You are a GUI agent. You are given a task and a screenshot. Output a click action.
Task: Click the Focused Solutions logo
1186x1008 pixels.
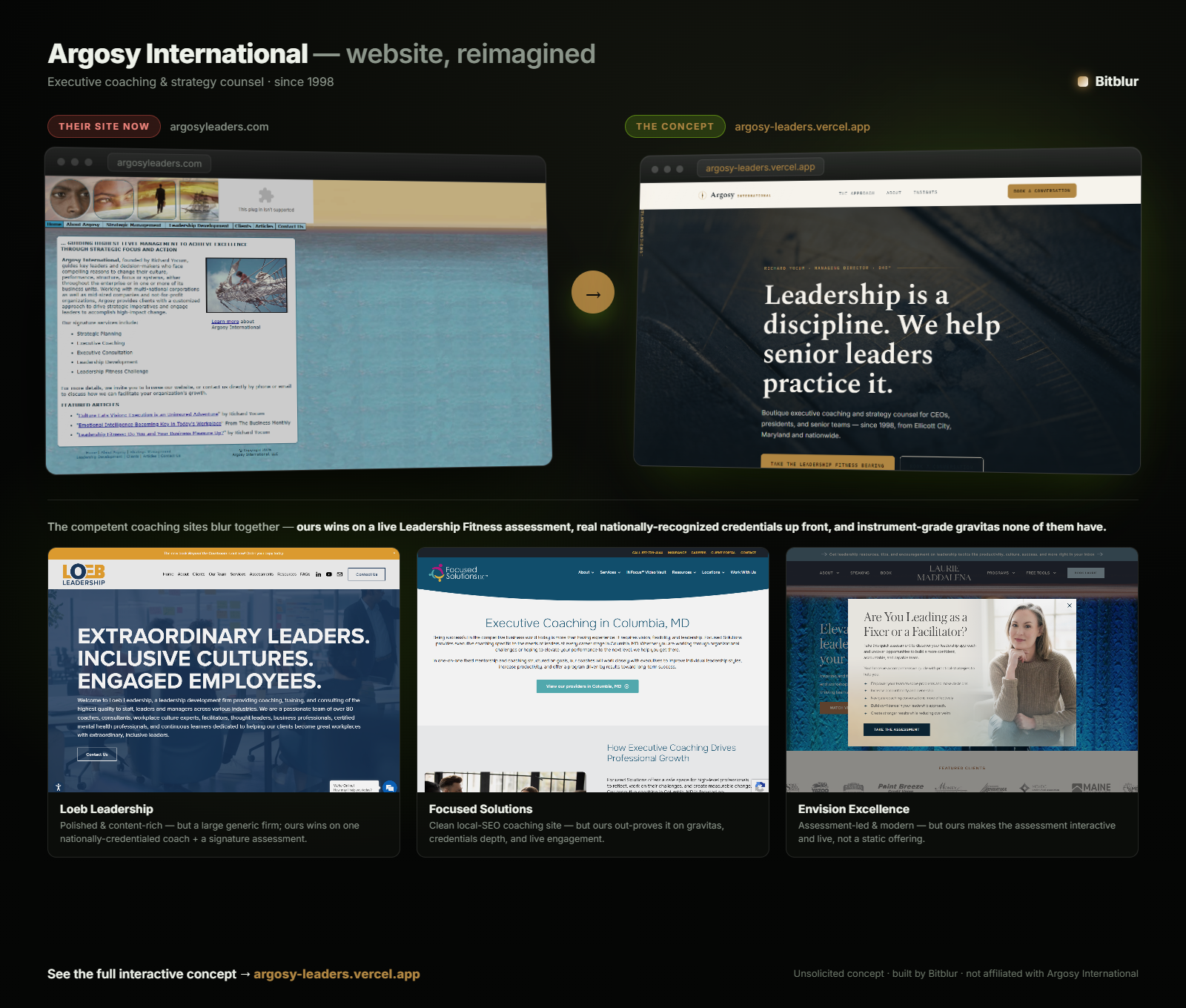459,572
